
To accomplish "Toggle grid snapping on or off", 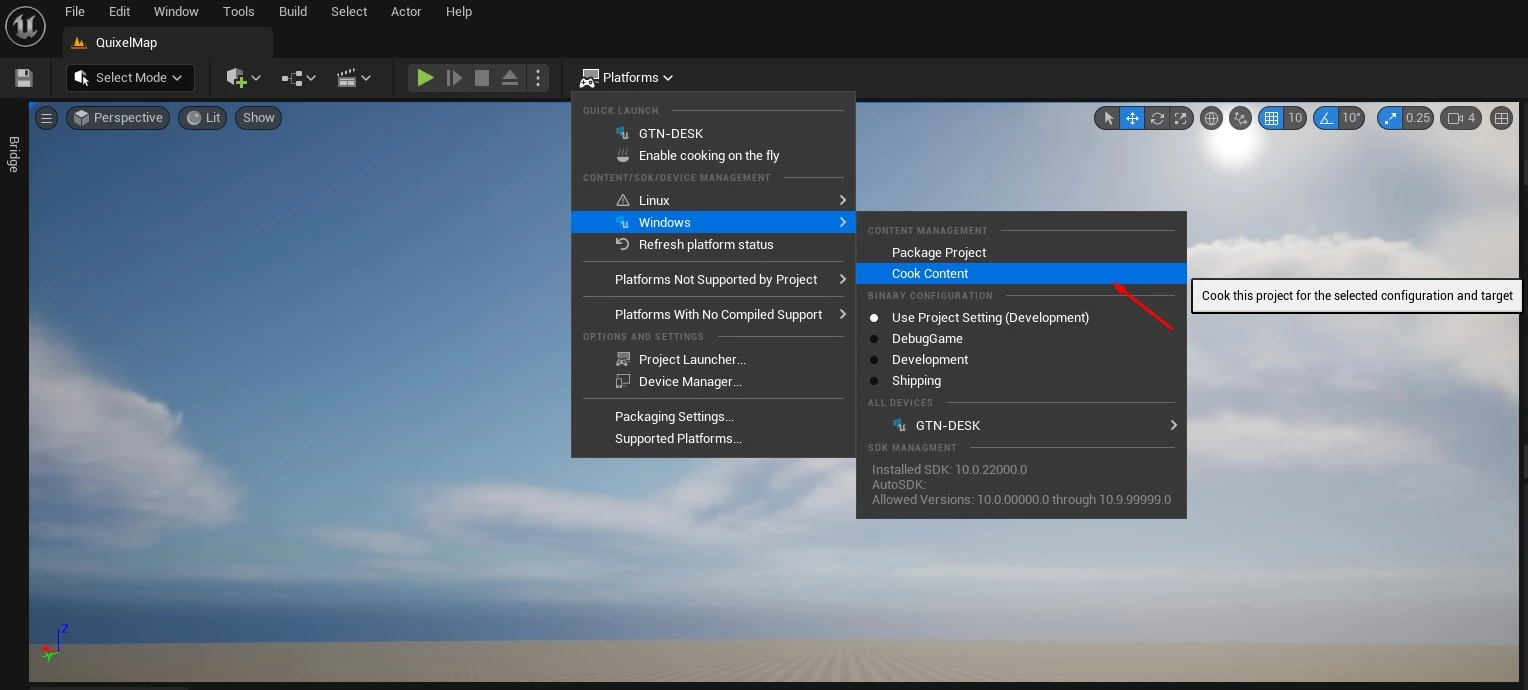I will pos(1271,118).
